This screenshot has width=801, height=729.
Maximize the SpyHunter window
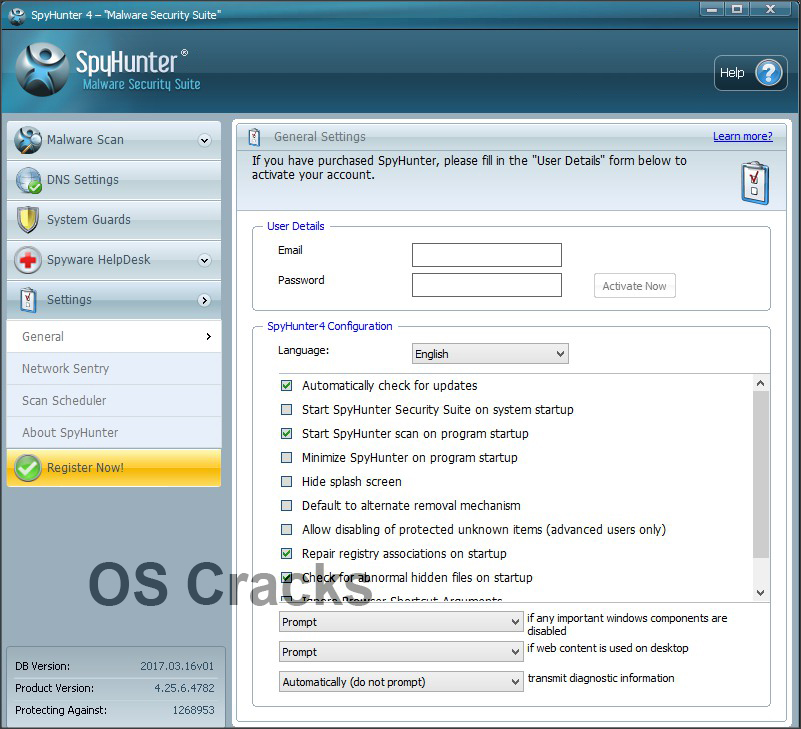(737, 10)
